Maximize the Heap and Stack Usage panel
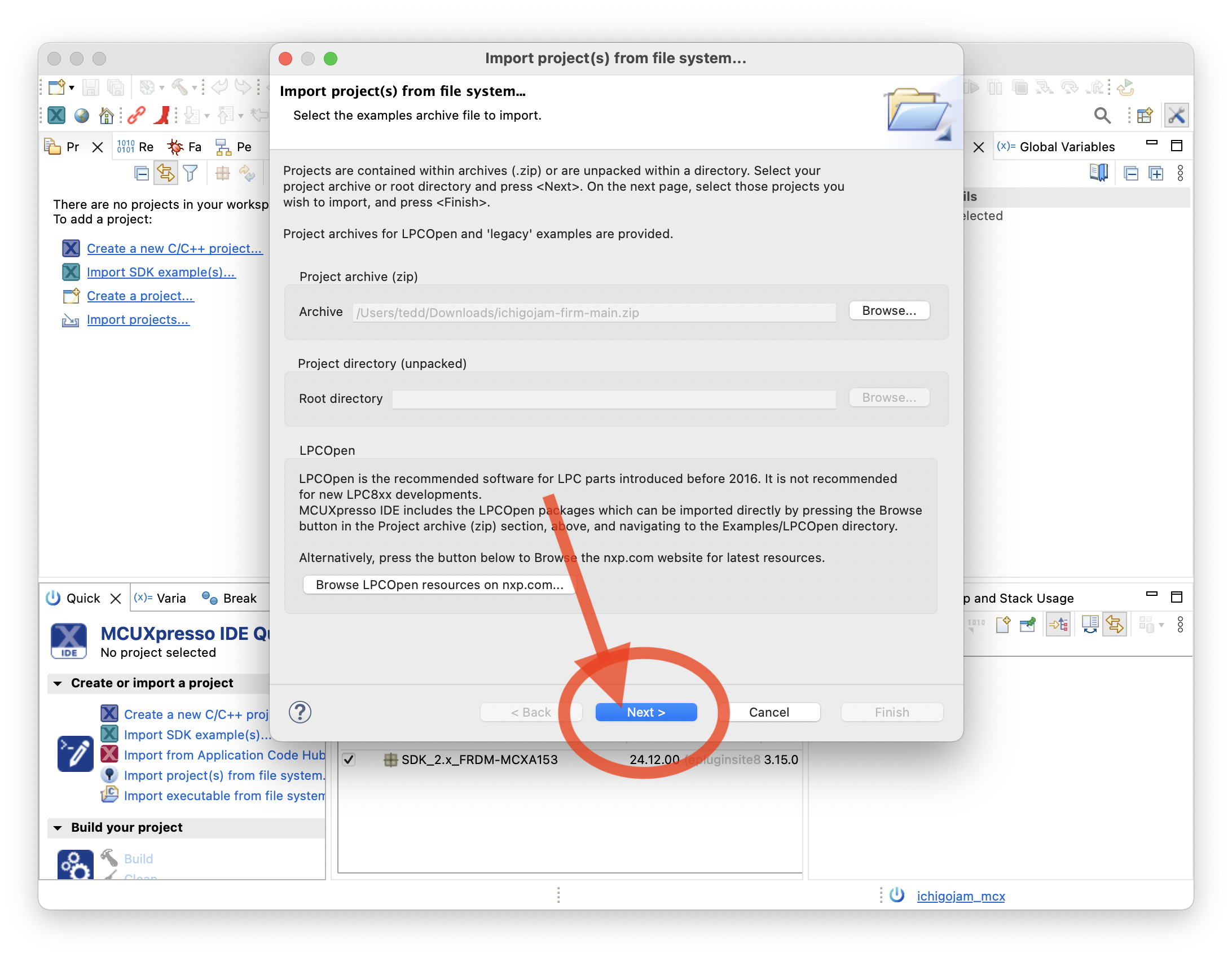This screenshot has height=957, width=1232. 1177,597
